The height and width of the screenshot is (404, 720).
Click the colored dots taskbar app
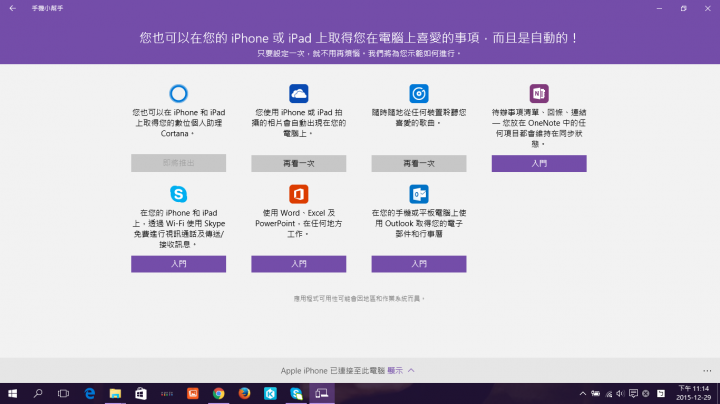[x=167, y=393]
